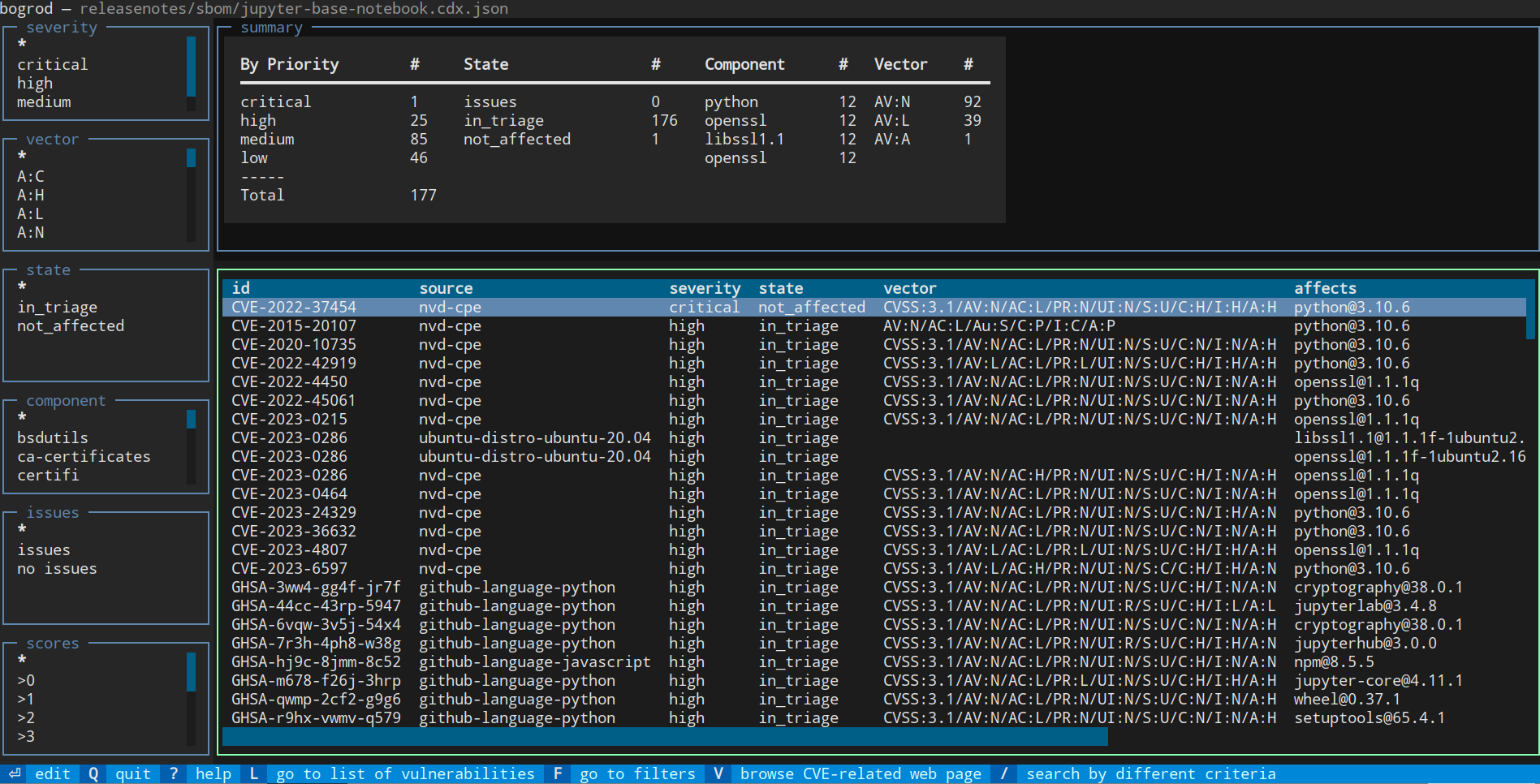The width and height of the screenshot is (1540, 784).
Task: Choose not_affected in state filter
Action: coord(71,325)
